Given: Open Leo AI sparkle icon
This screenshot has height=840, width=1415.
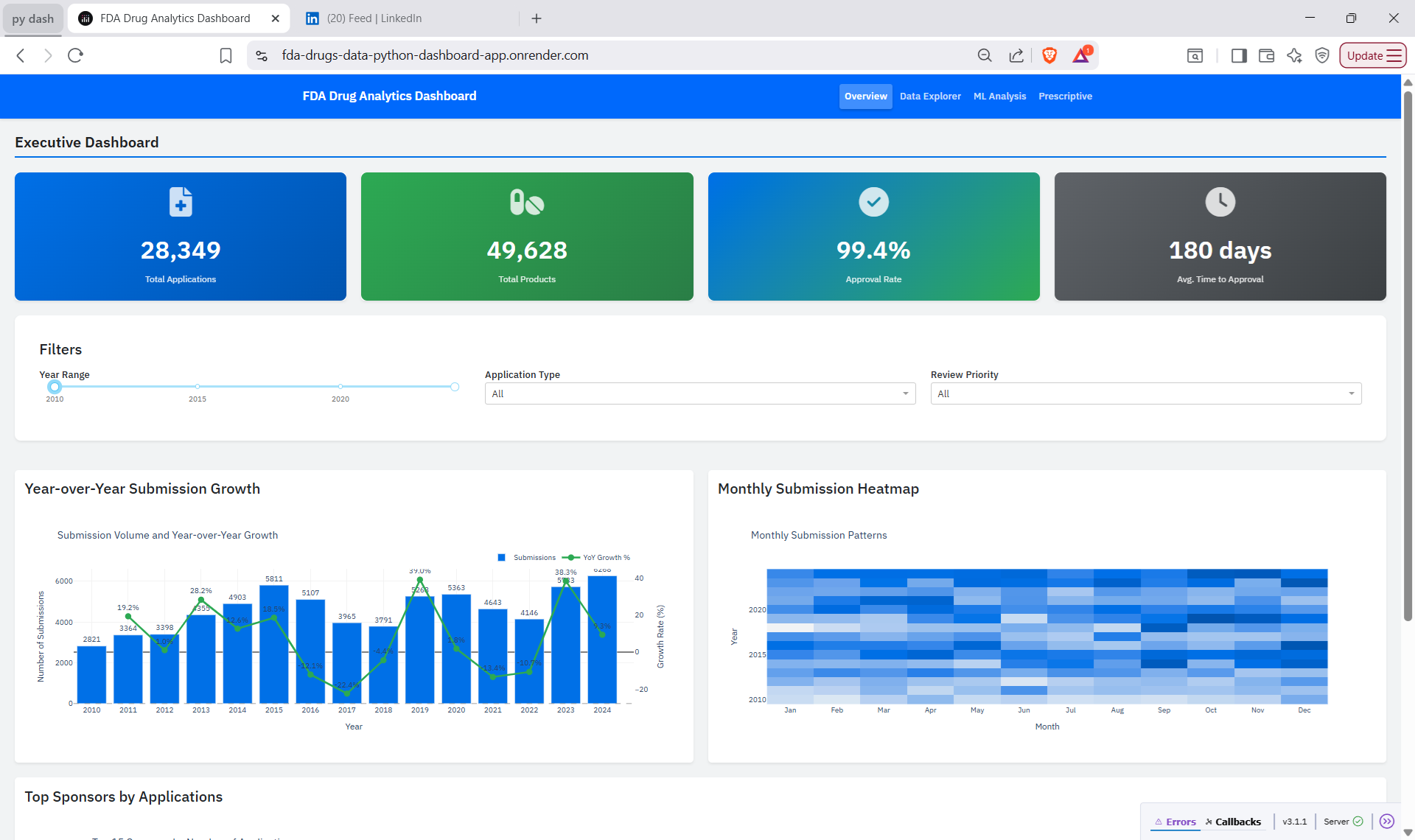Looking at the screenshot, I should [1294, 55].
